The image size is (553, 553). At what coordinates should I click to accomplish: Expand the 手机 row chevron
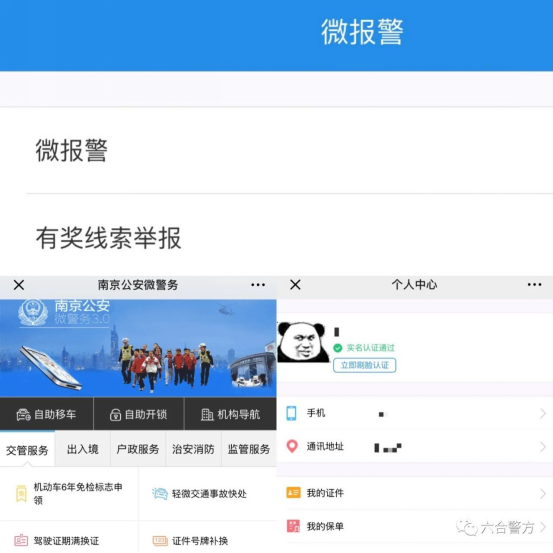coord(543,413)
